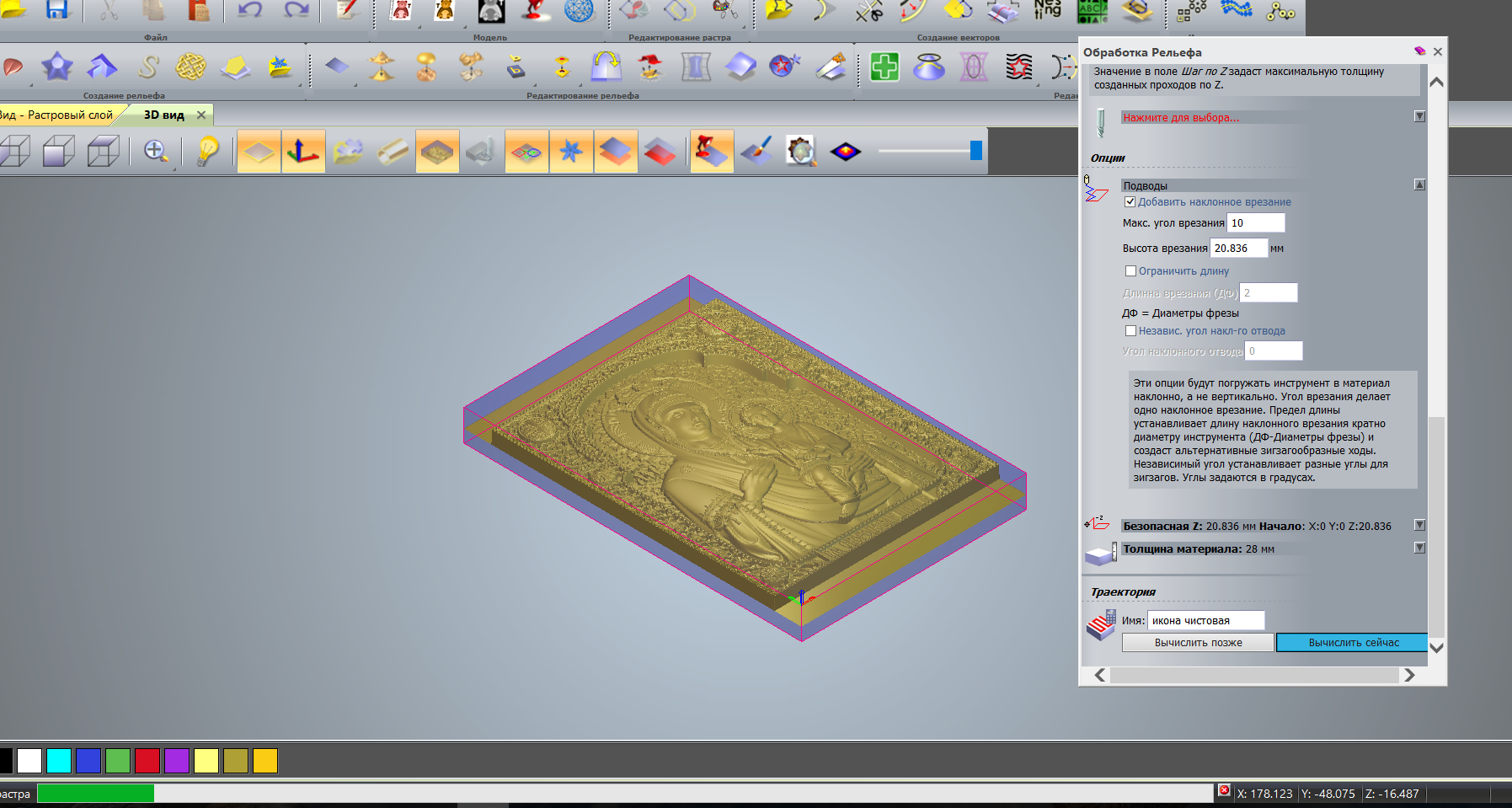The height and width of the screenshot is (808, 1512).
Task: Pick the purple color swatch
Action: click(x=177, y=761)
